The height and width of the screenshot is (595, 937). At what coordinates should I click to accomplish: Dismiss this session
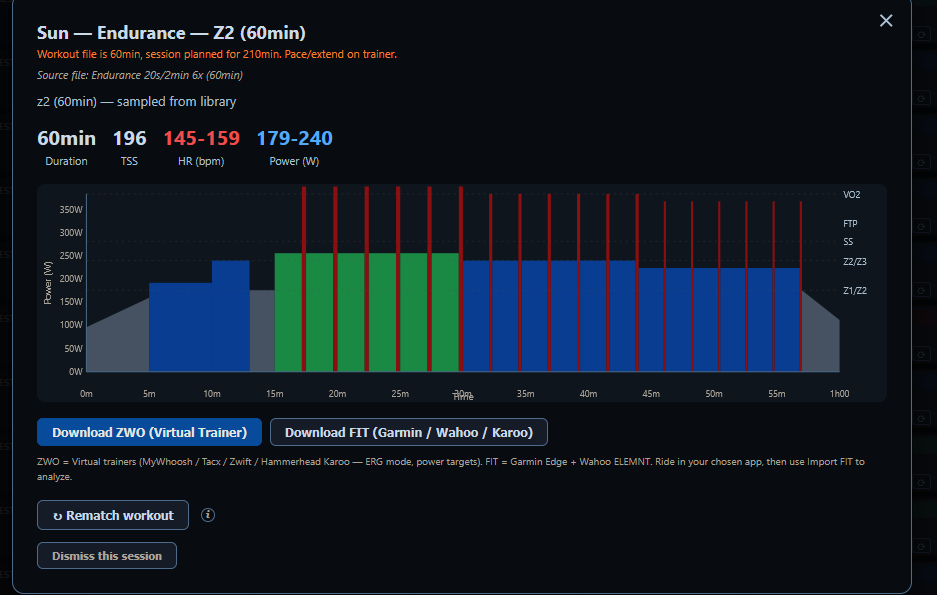tap(107, 556)
